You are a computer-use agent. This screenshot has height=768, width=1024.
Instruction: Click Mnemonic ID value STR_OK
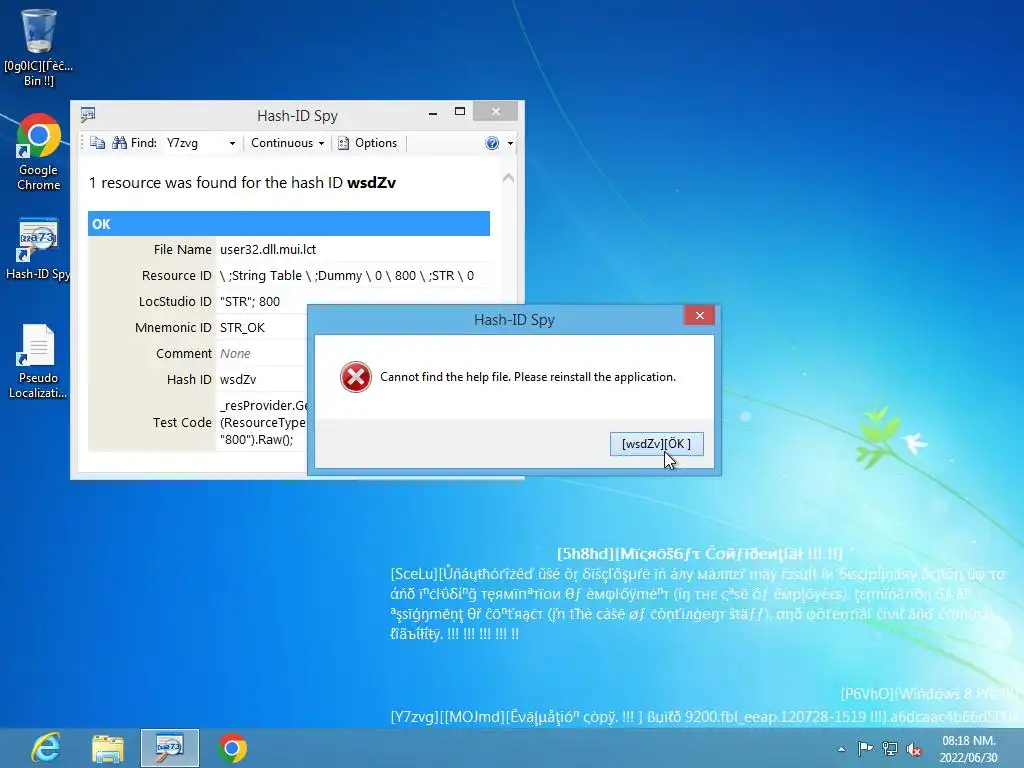click(x=242, y=328)
